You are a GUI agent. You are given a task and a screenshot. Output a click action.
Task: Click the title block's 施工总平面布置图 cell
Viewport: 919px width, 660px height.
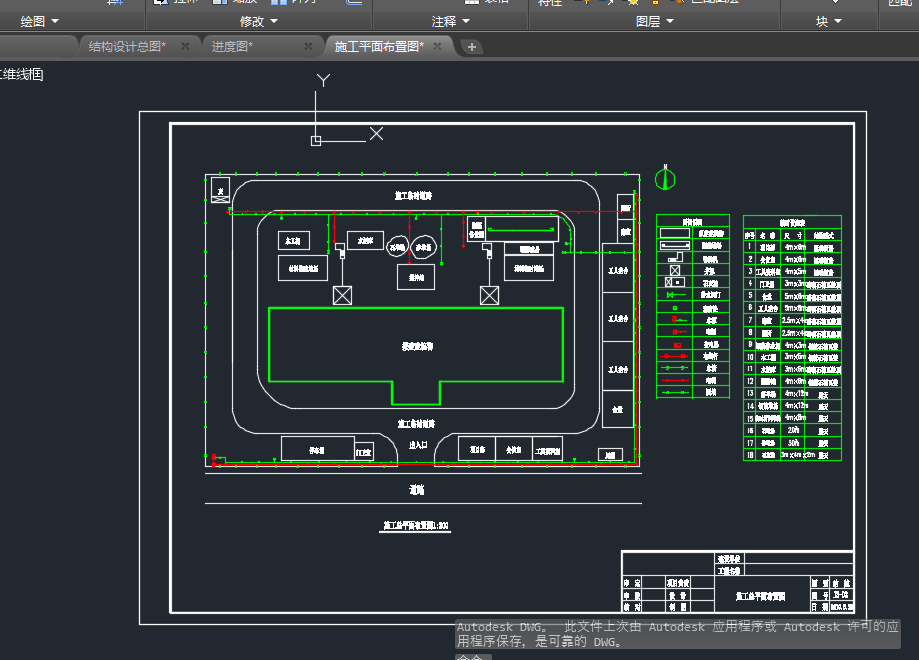coord(759,595)
